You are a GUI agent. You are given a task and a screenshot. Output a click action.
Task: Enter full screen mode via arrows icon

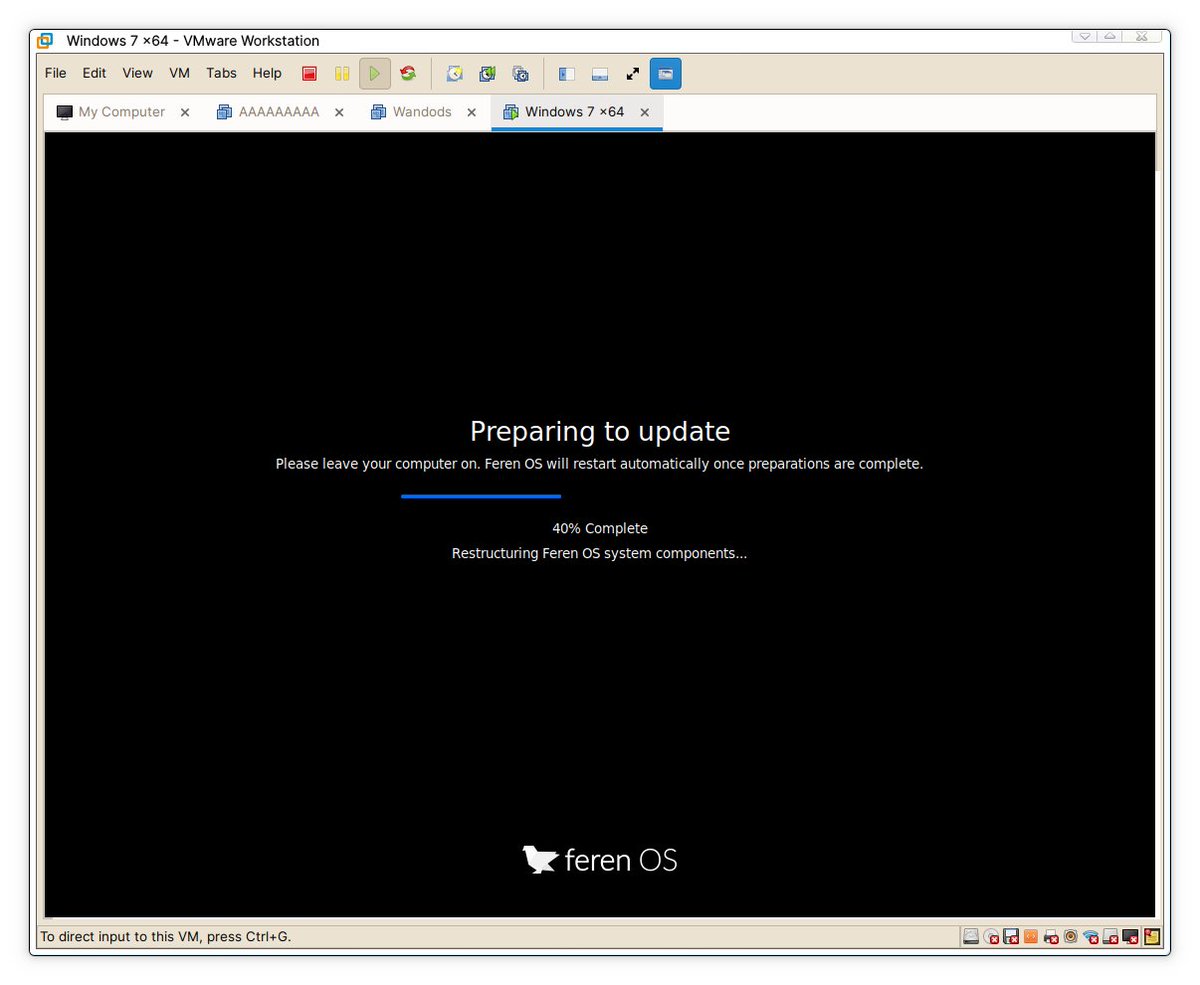(633, 74)
